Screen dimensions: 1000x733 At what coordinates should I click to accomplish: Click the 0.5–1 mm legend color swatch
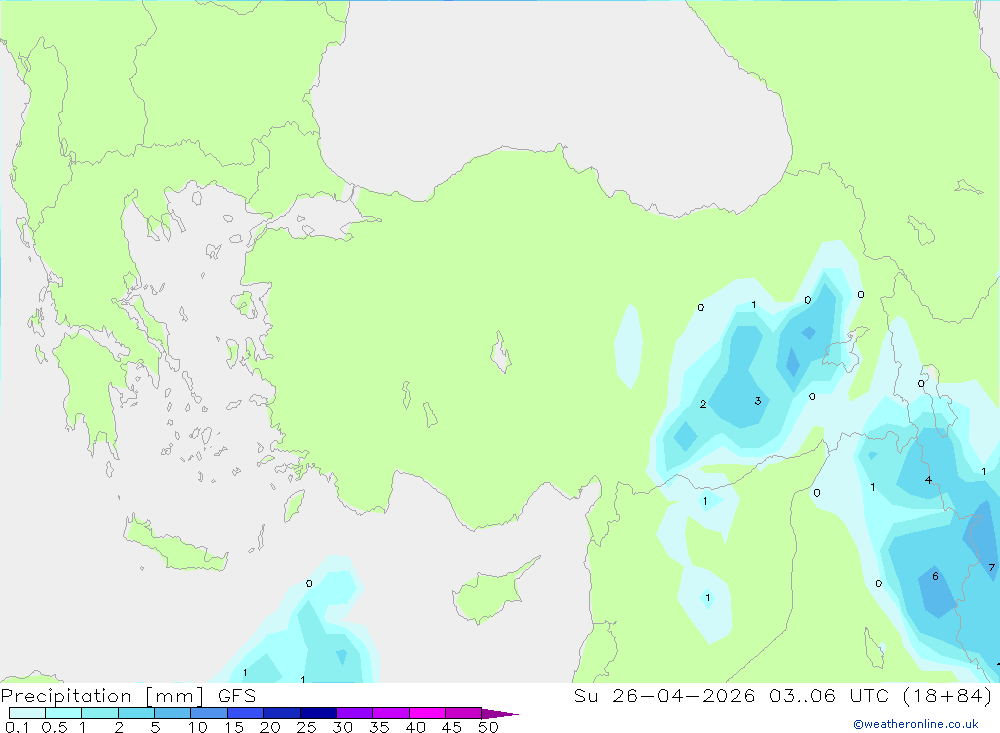[64, 713]
